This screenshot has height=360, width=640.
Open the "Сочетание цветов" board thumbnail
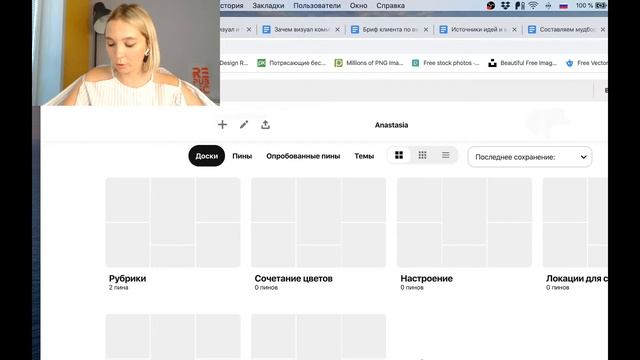318,222
